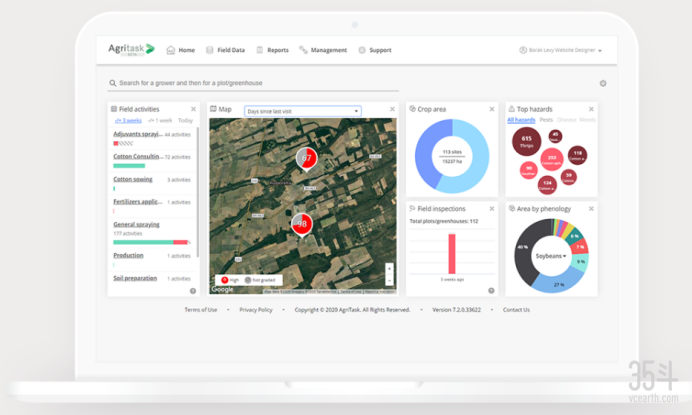Click the red field inspections bar
Viewport: 692px width, 415px height.
(452, 254)
